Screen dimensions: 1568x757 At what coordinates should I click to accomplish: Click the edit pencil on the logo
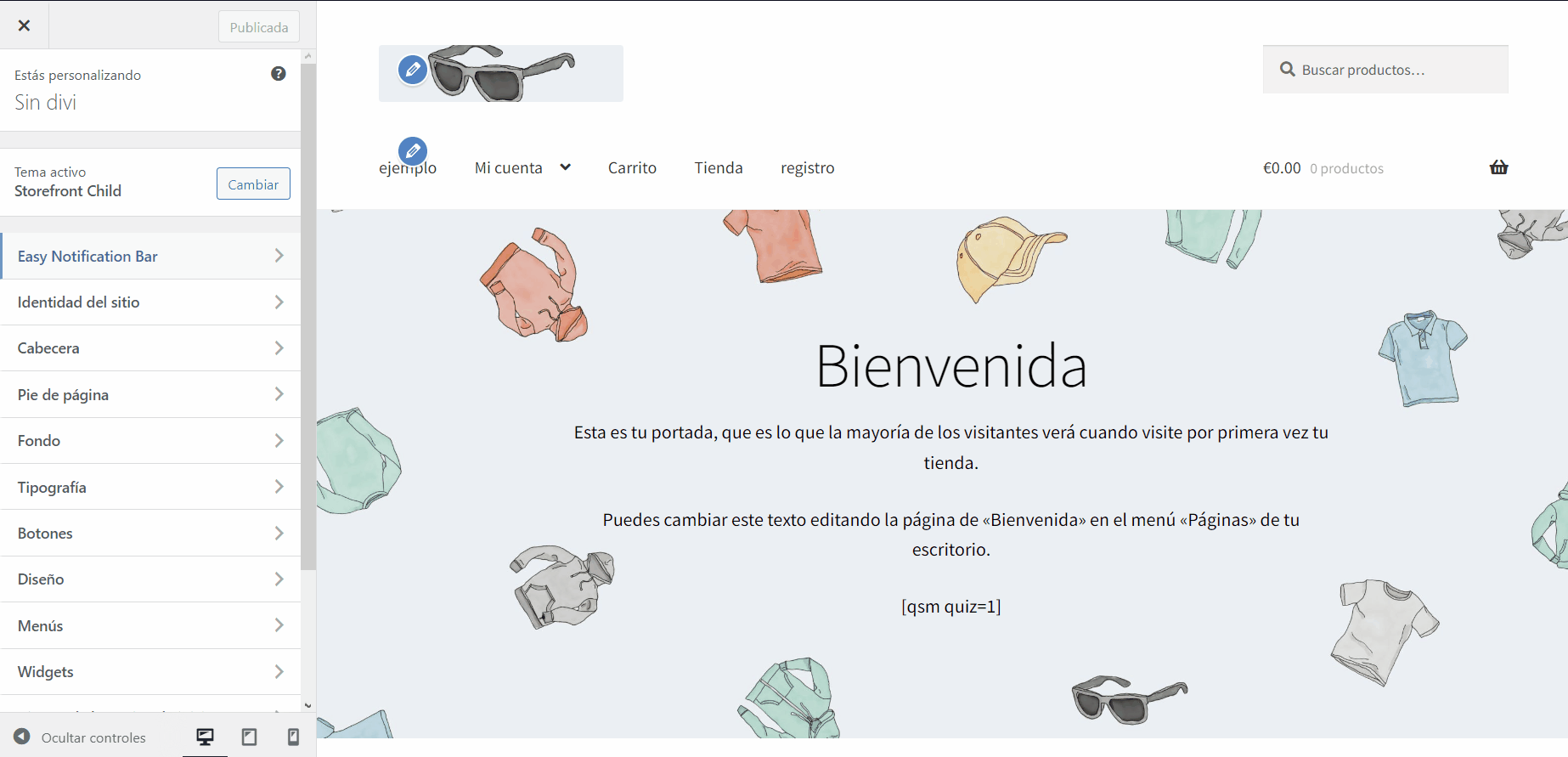pos(413,70)
